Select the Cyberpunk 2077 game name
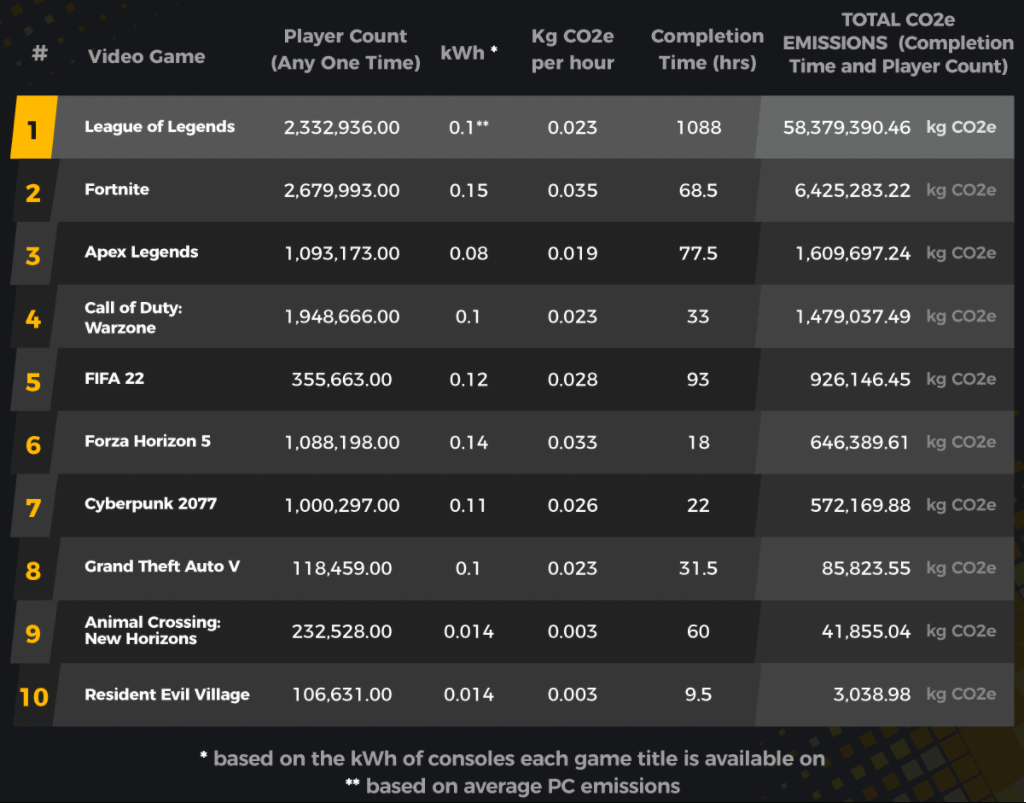 (150, 504)
